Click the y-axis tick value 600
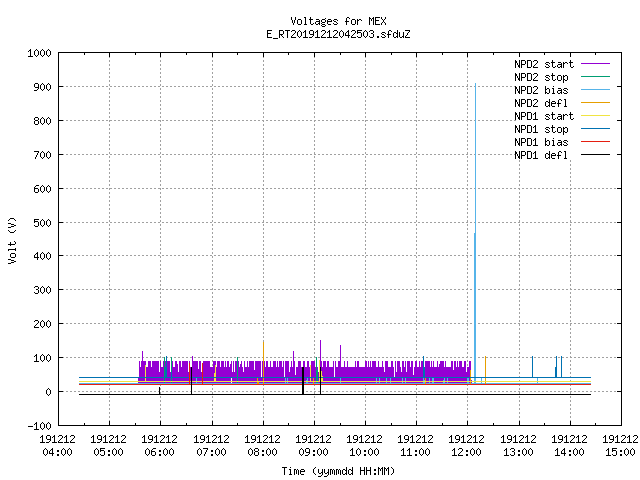The image size is (640, 480). coord(42,189)
